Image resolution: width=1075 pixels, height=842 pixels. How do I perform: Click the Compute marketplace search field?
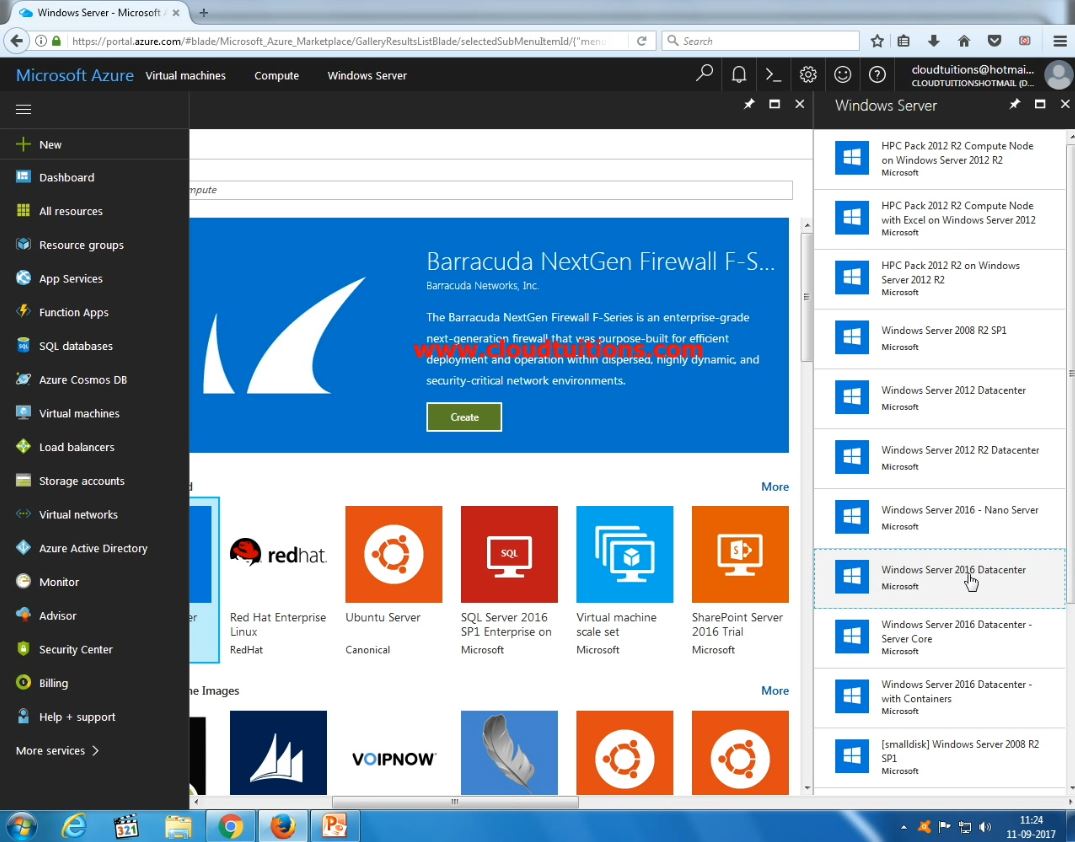tap(491, 190)
